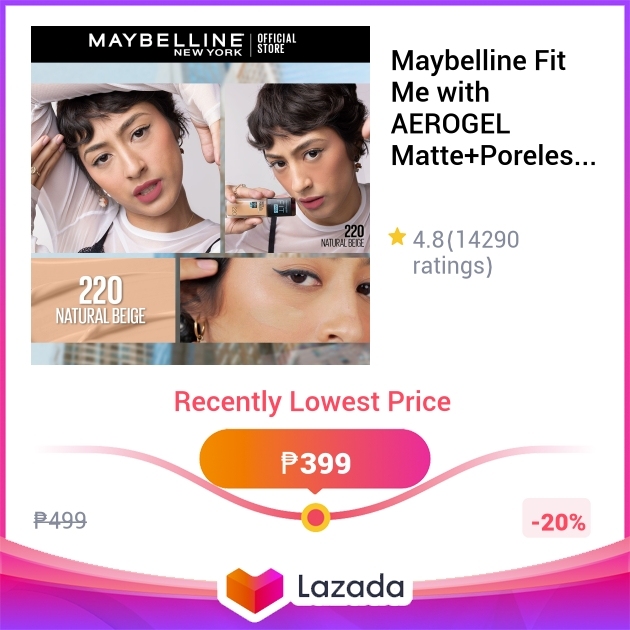630x630 pixels.
Task: Click the Recently Lowest Price heading
Action: [x=312, y=401]
